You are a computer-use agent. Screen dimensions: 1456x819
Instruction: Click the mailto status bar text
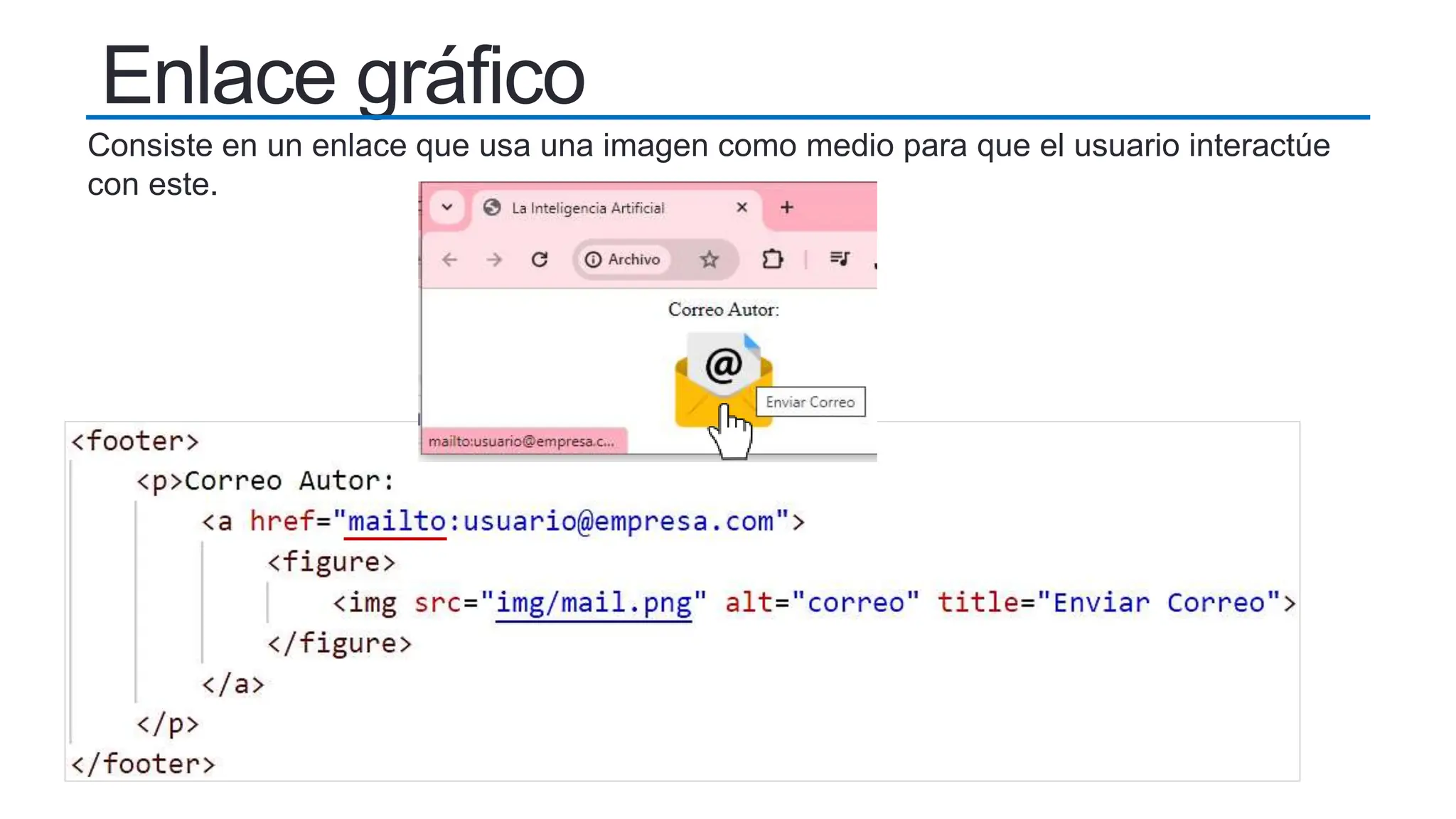(x=522, y=441)
